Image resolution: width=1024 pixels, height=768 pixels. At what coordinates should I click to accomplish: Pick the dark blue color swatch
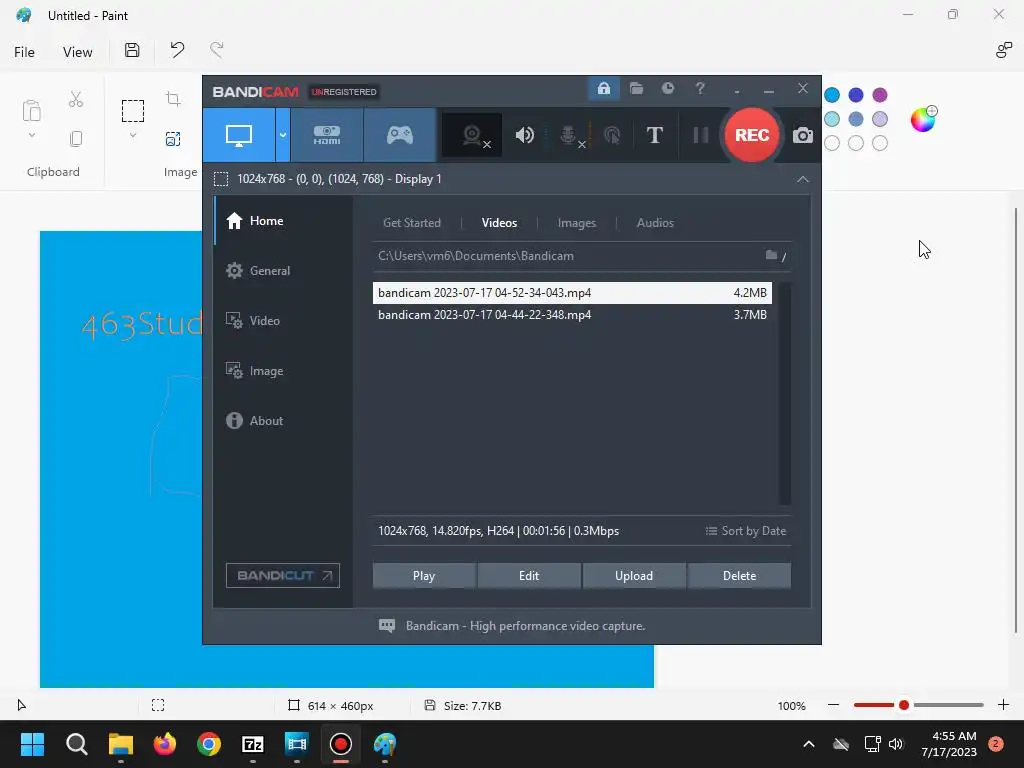(x=856, y=95)
